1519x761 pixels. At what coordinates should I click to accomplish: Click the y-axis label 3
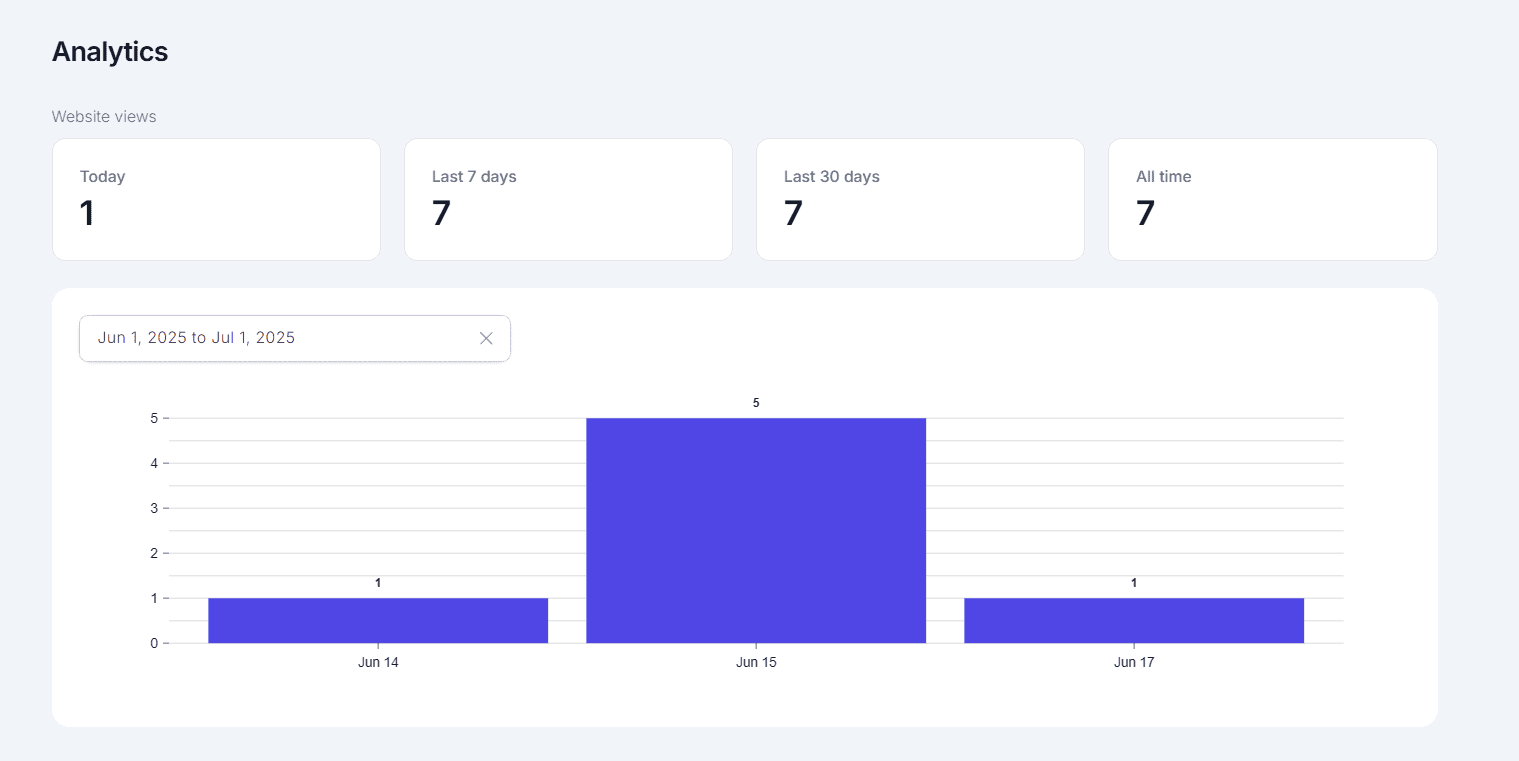point(154,508)
